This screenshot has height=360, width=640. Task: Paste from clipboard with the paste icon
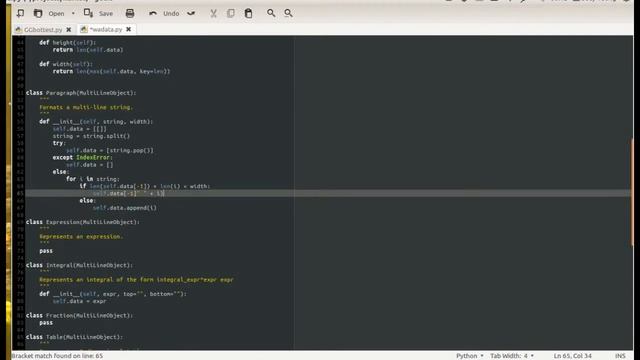click(x=248, y=13)
